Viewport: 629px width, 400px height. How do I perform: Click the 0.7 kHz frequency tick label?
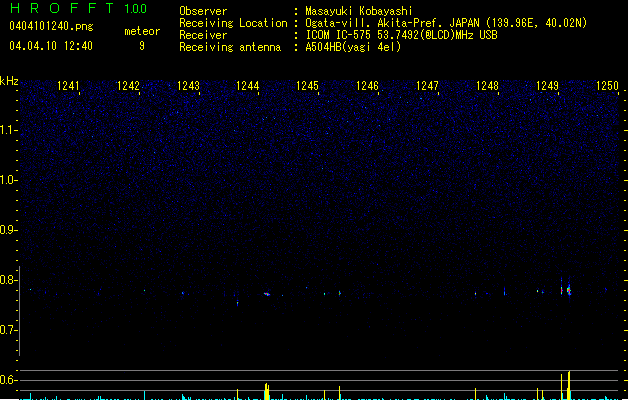click(8, 330)
